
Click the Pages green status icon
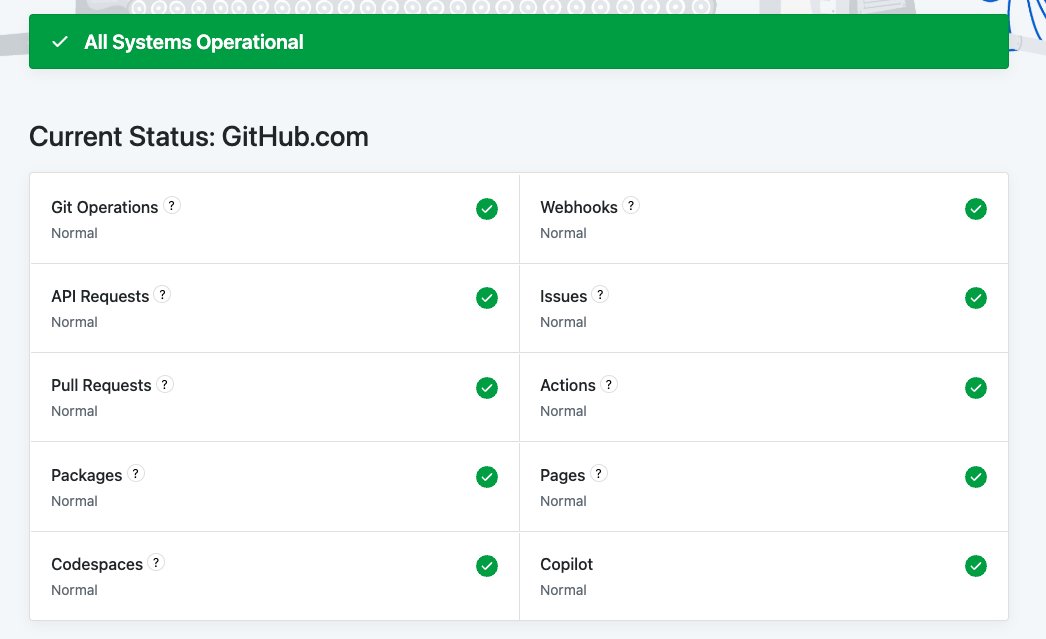pyautogui.click(x=976, y=477)
